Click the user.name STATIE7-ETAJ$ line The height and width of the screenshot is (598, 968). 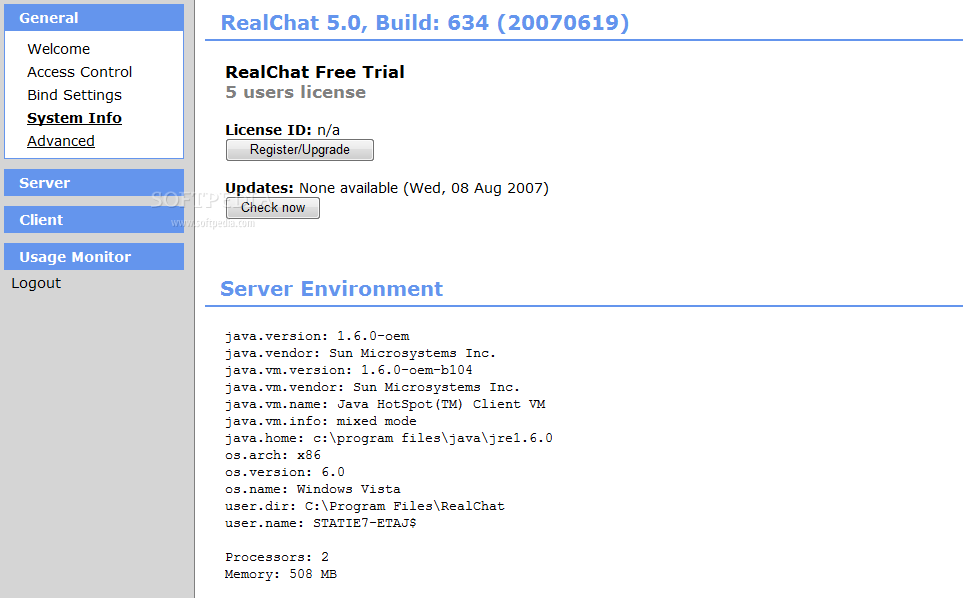pyautogui.click(x=321, y=523)
